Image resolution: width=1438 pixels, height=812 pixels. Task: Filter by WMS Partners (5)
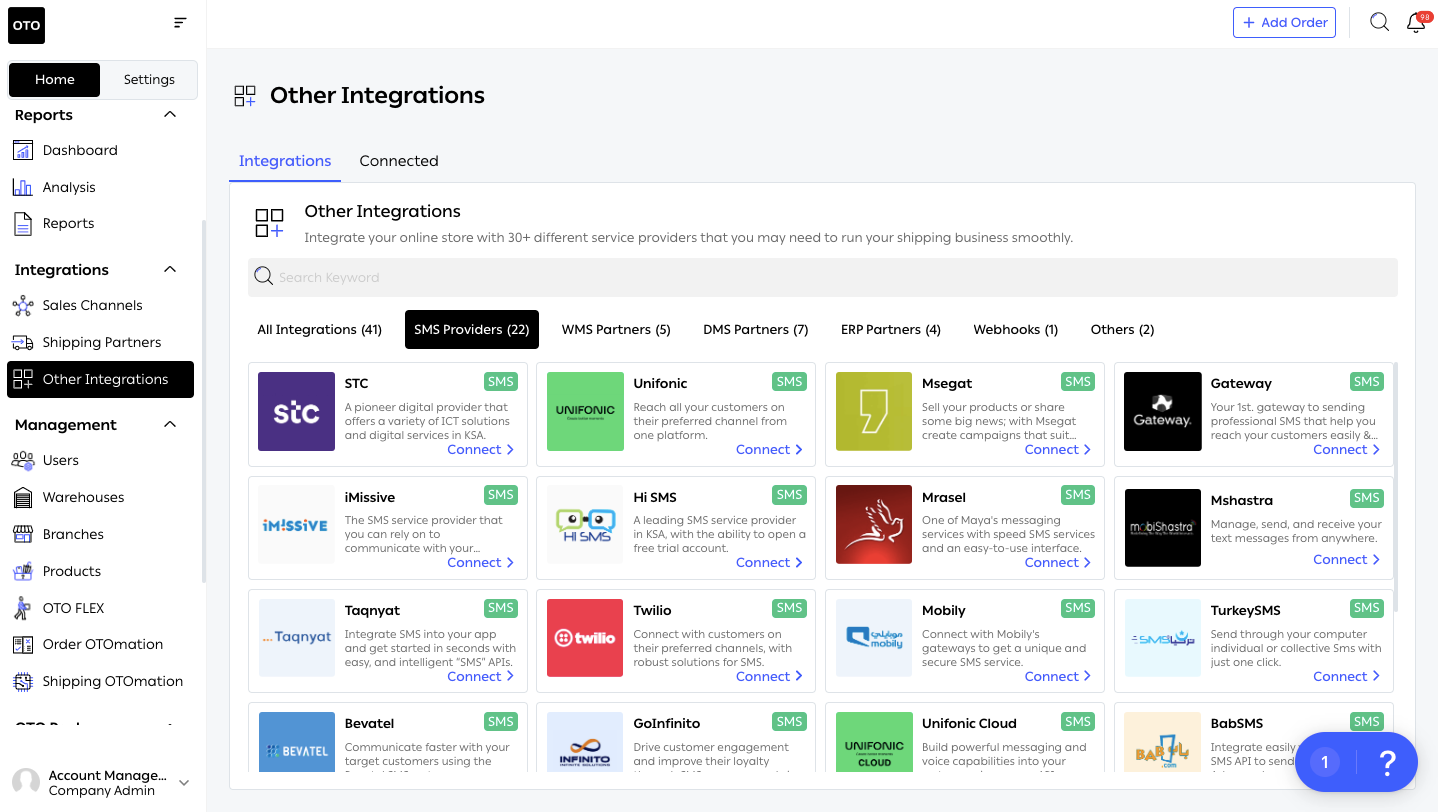coord(616,329)
